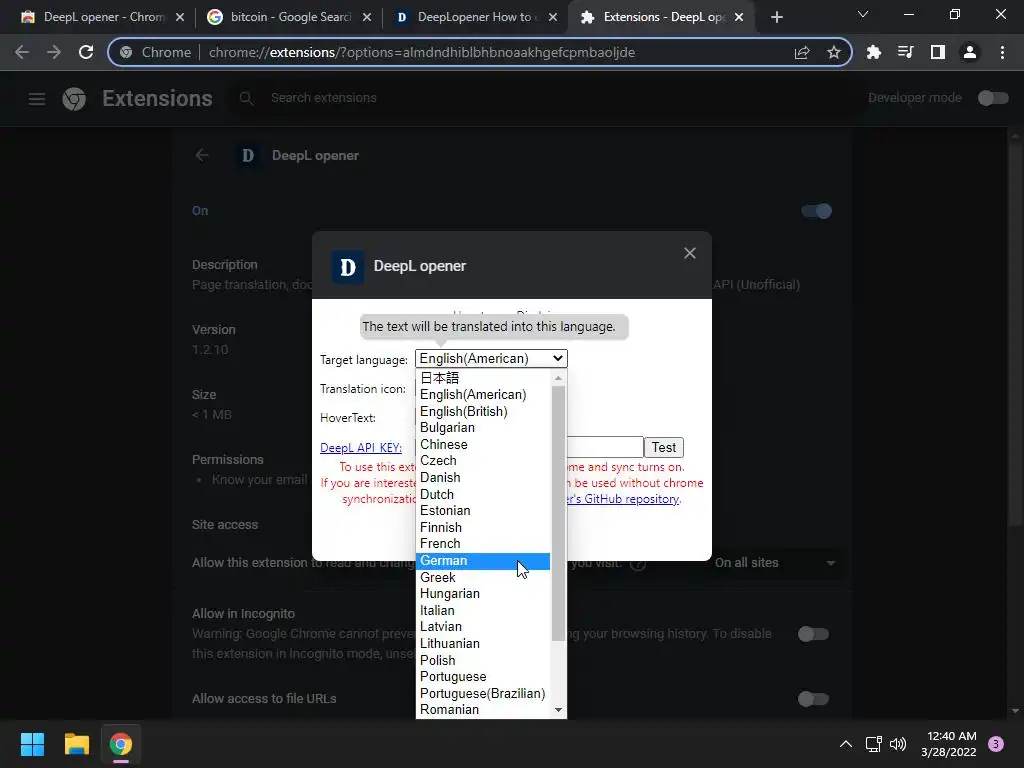Image resolution: width=1024 pixels, height=768 pixels.
Task: Enable Allow access to file URLs
Action: click(814, 699)
